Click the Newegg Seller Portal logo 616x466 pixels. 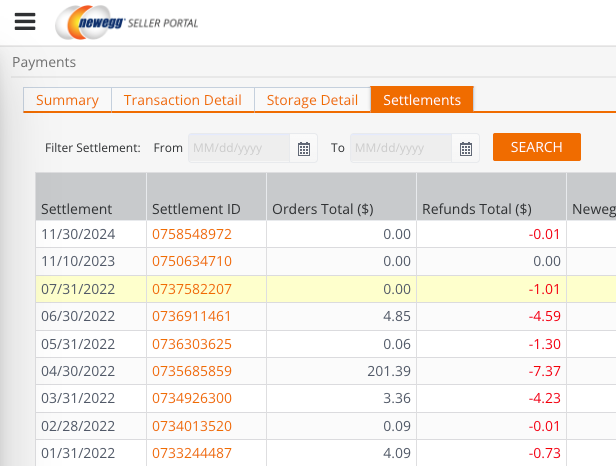[x=126, y=22]
